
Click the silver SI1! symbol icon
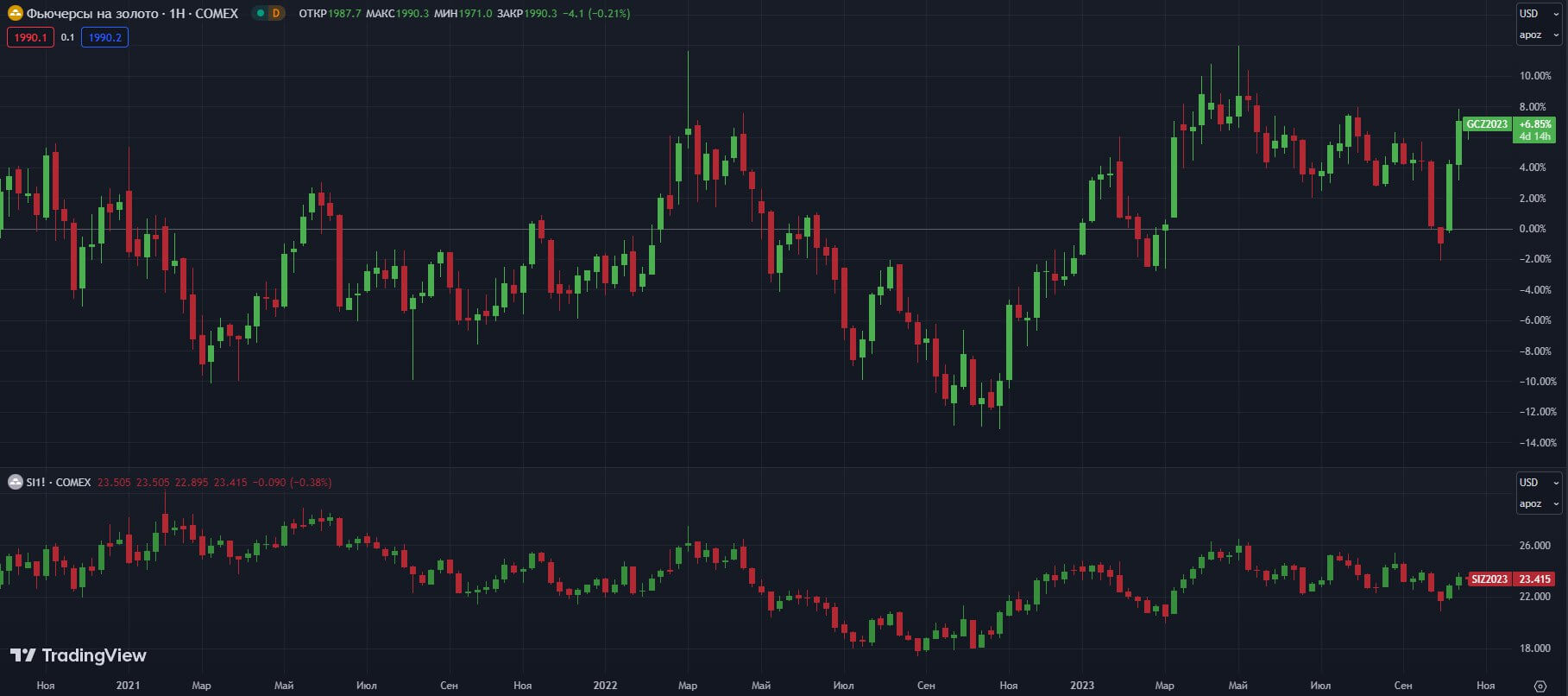pos(15,483)
